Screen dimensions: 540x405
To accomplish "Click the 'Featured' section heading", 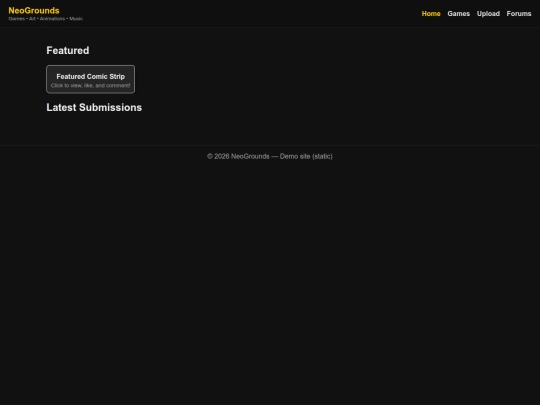I will click(x=68, y=51).
